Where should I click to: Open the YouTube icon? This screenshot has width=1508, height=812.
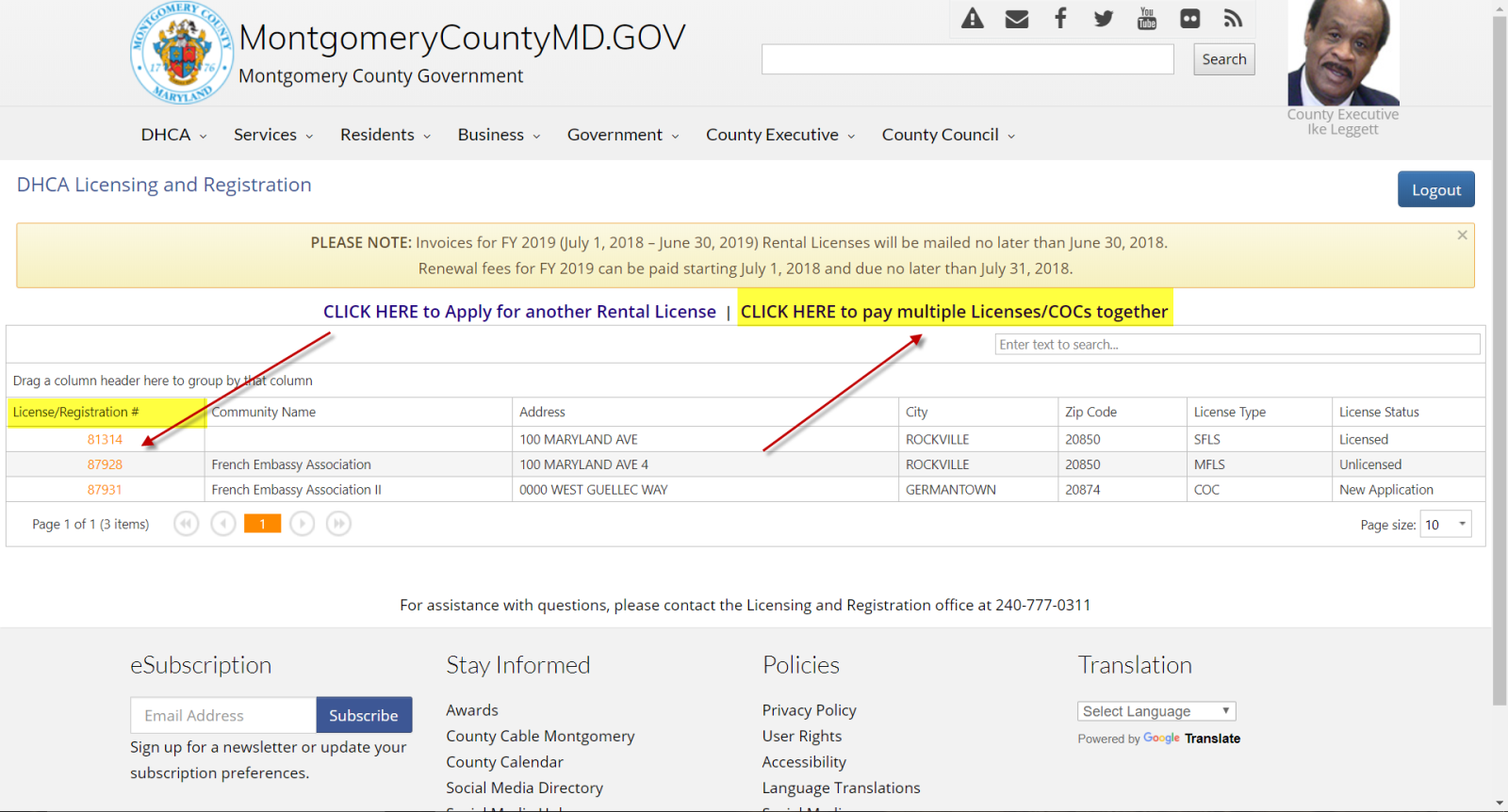(x=1147, y=18)
